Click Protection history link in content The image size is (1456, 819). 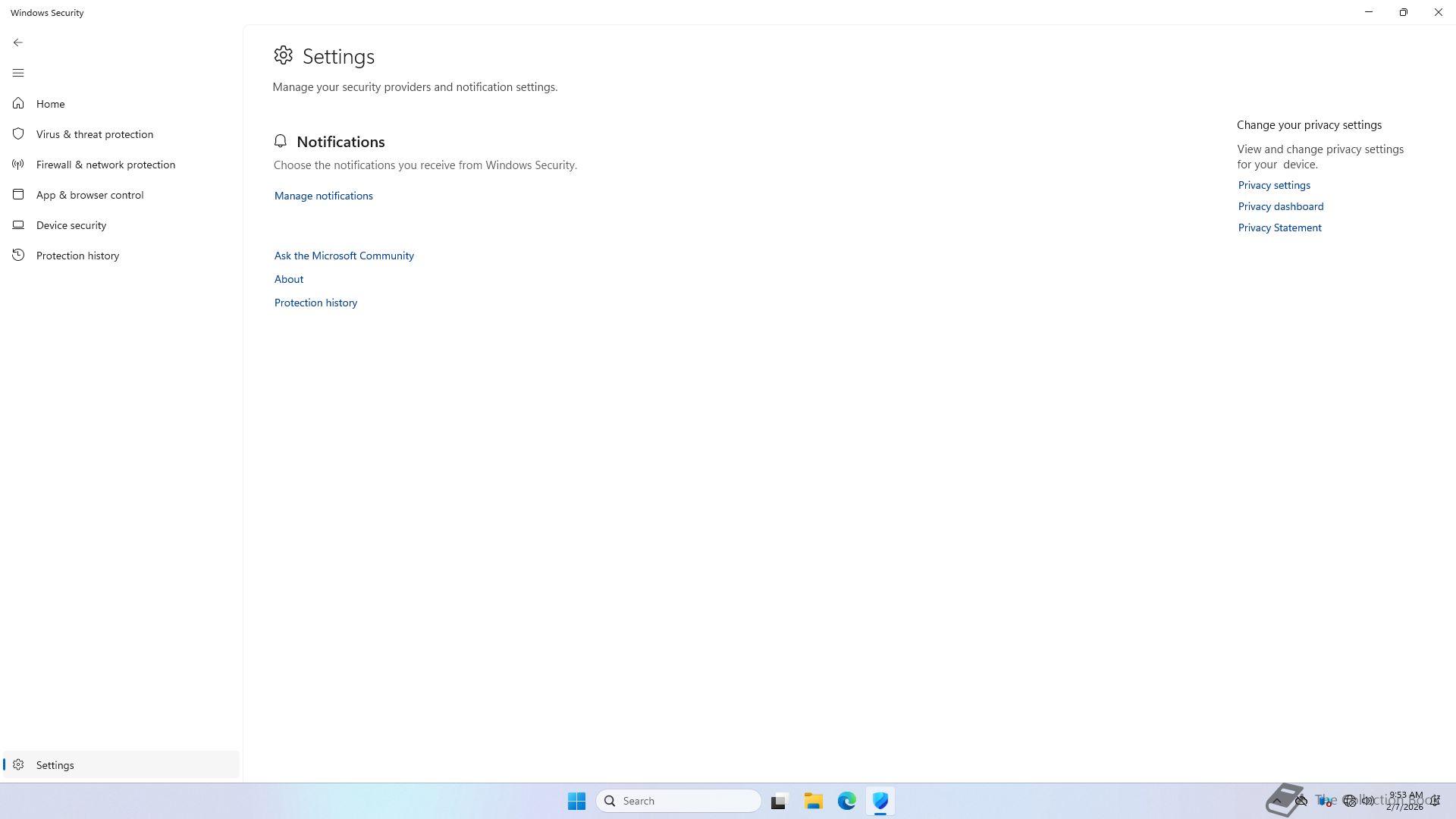coord(315,303)
